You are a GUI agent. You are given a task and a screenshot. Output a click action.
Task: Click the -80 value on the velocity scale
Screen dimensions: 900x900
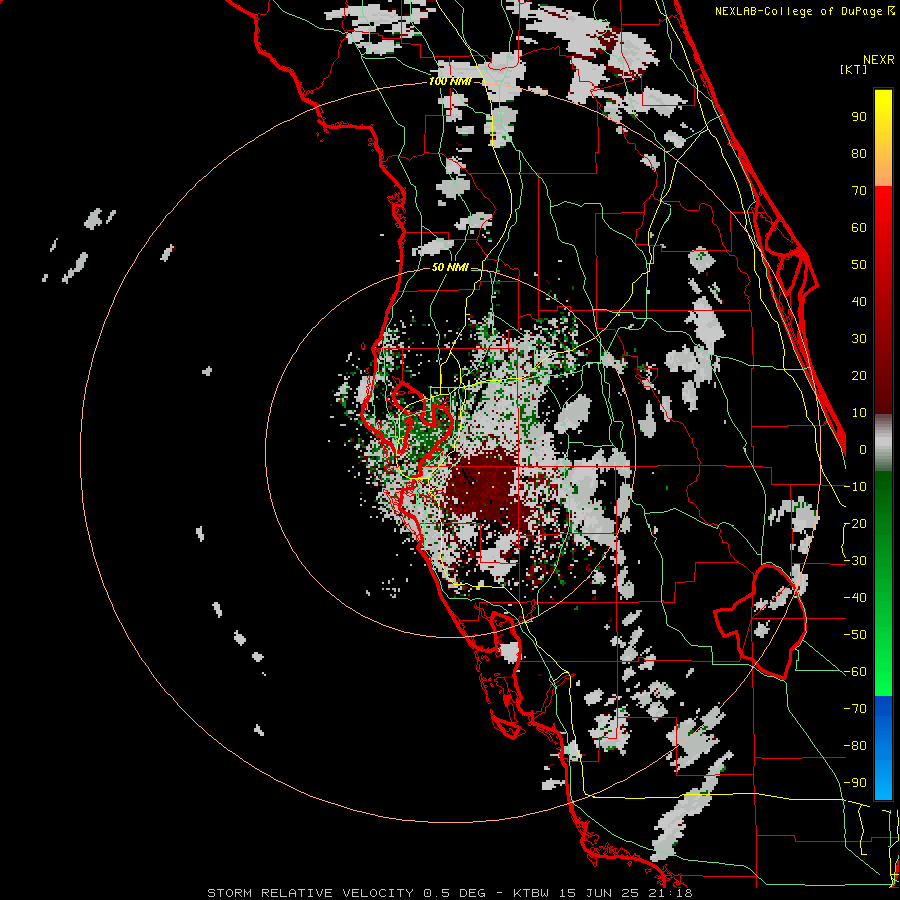coord(856,746)
